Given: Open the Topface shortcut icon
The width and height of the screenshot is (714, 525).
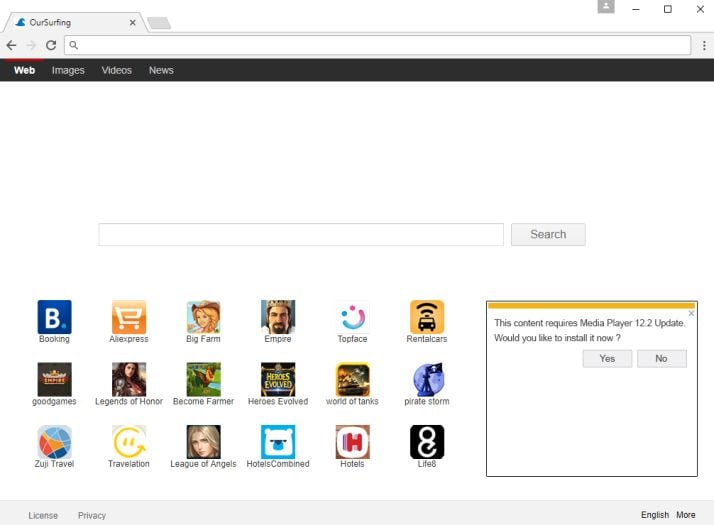Looking at the screenshot, I should [352, 317].
